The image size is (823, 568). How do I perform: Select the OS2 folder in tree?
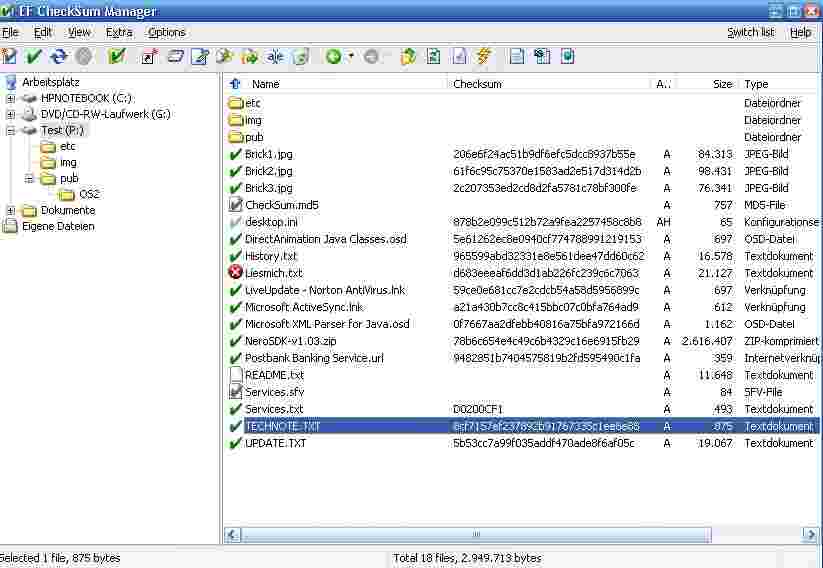[89, 194]
